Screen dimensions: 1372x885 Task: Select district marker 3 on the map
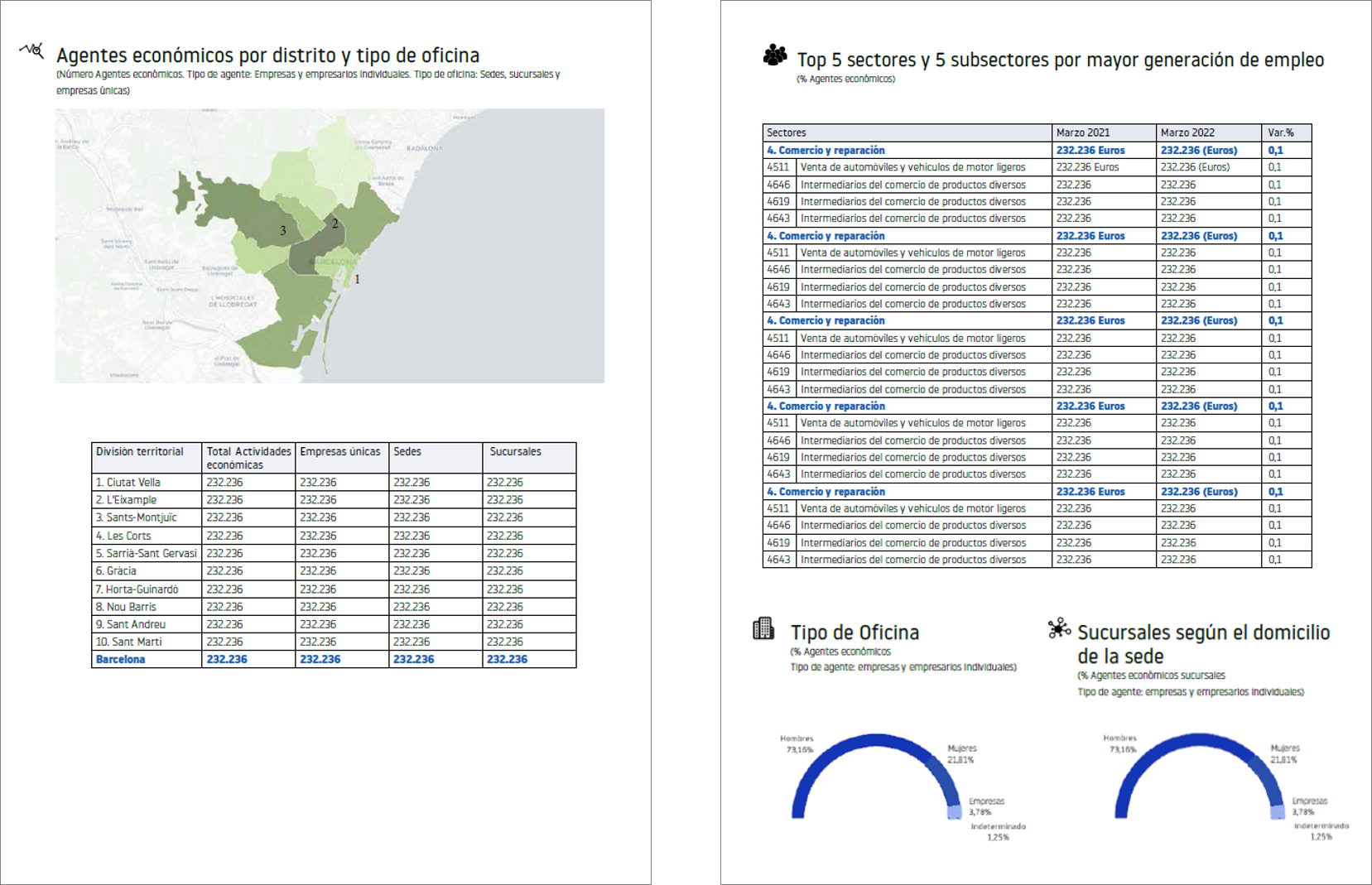(282, 231)
